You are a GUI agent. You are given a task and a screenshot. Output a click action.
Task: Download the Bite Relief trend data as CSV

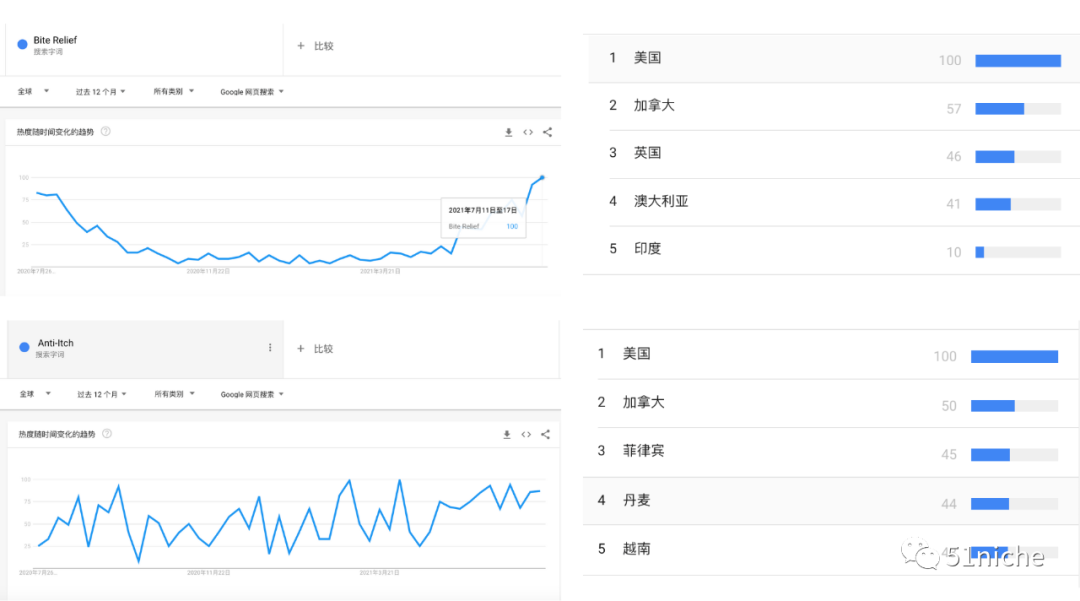click(508, 131)
